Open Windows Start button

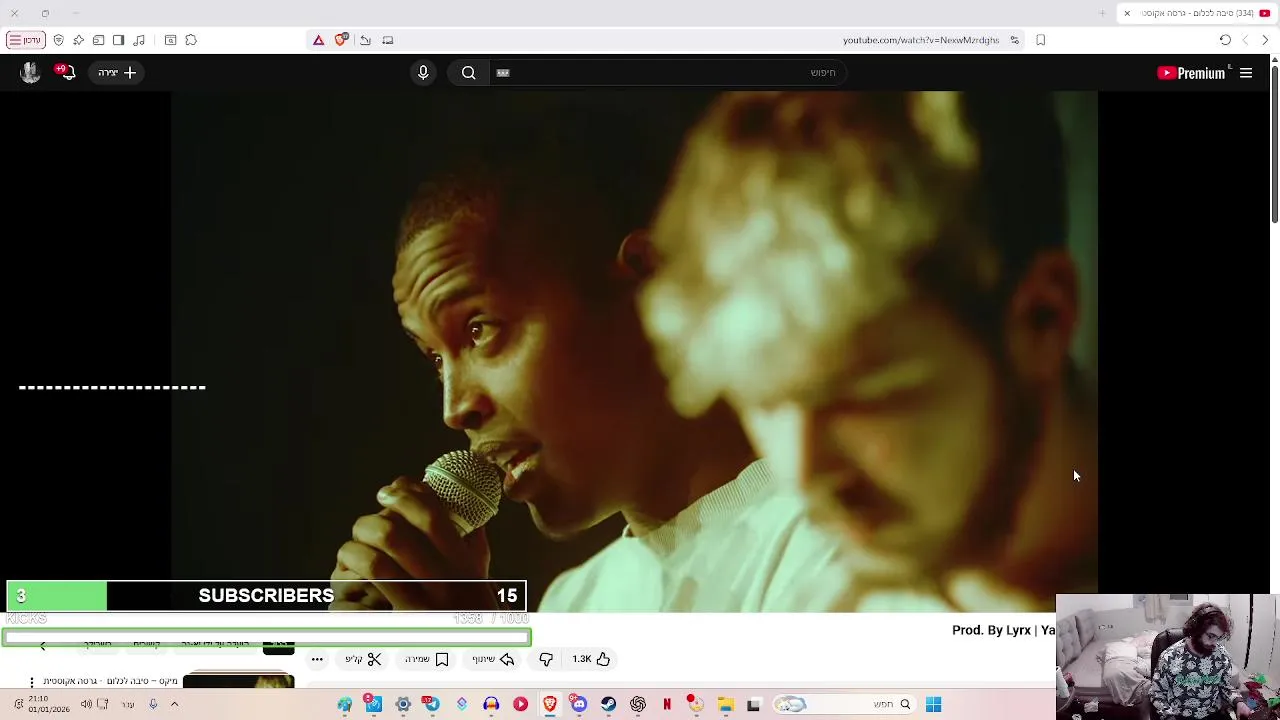(x=933, y=704)
